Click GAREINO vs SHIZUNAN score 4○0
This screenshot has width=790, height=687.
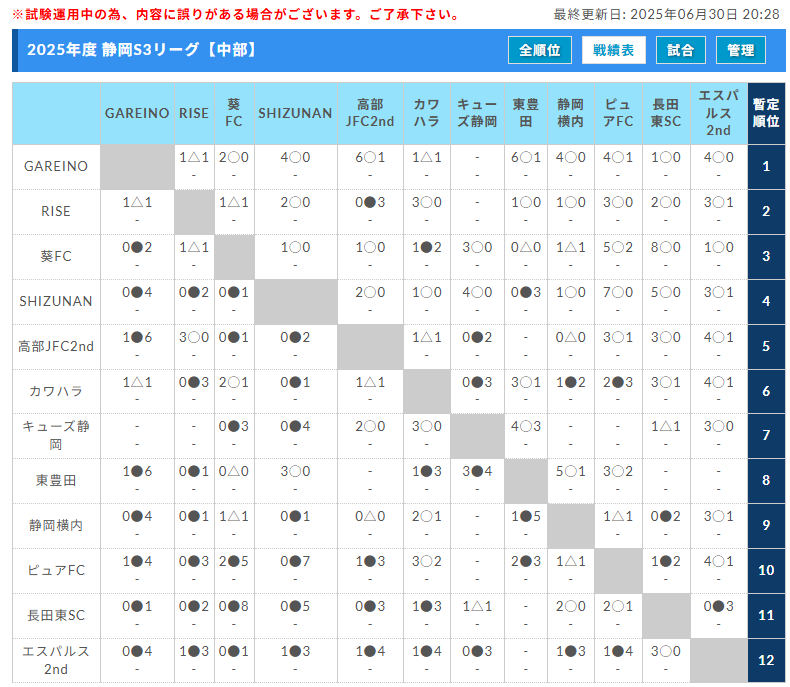[295, 158]
